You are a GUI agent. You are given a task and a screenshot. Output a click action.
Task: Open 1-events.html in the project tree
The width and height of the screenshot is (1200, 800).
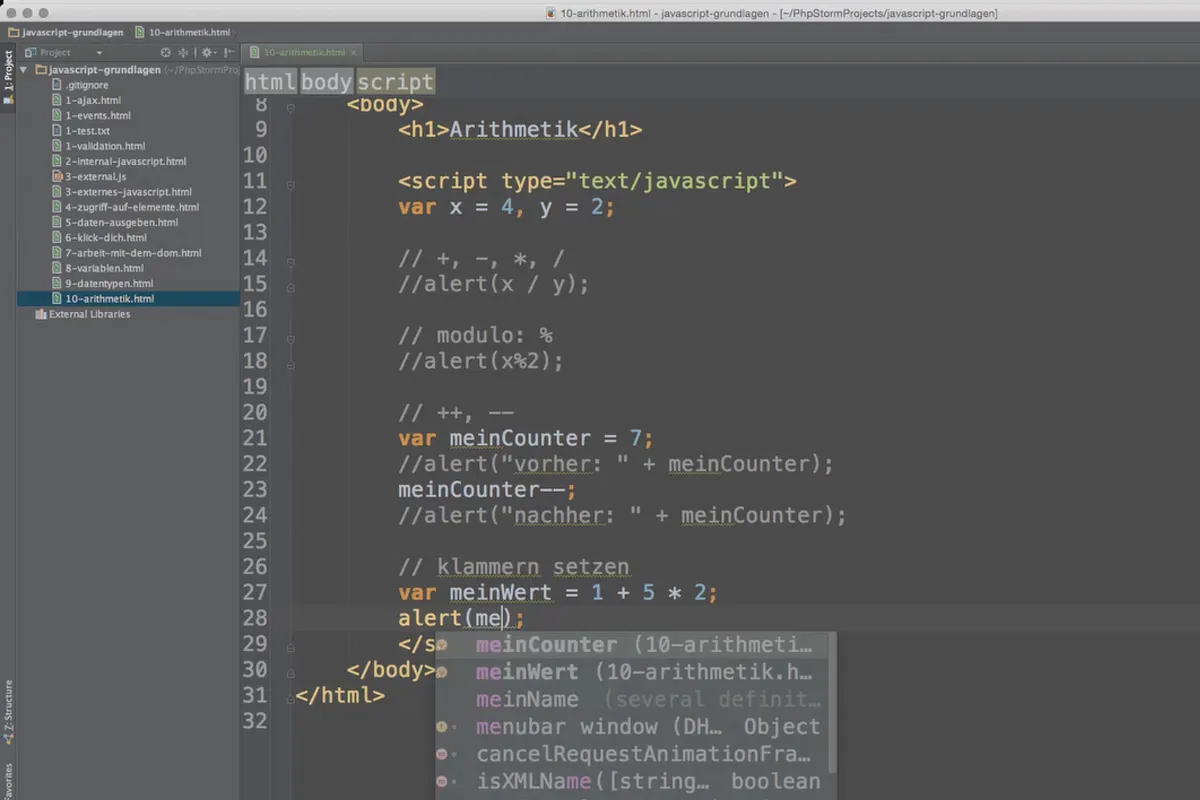(98, 116)
